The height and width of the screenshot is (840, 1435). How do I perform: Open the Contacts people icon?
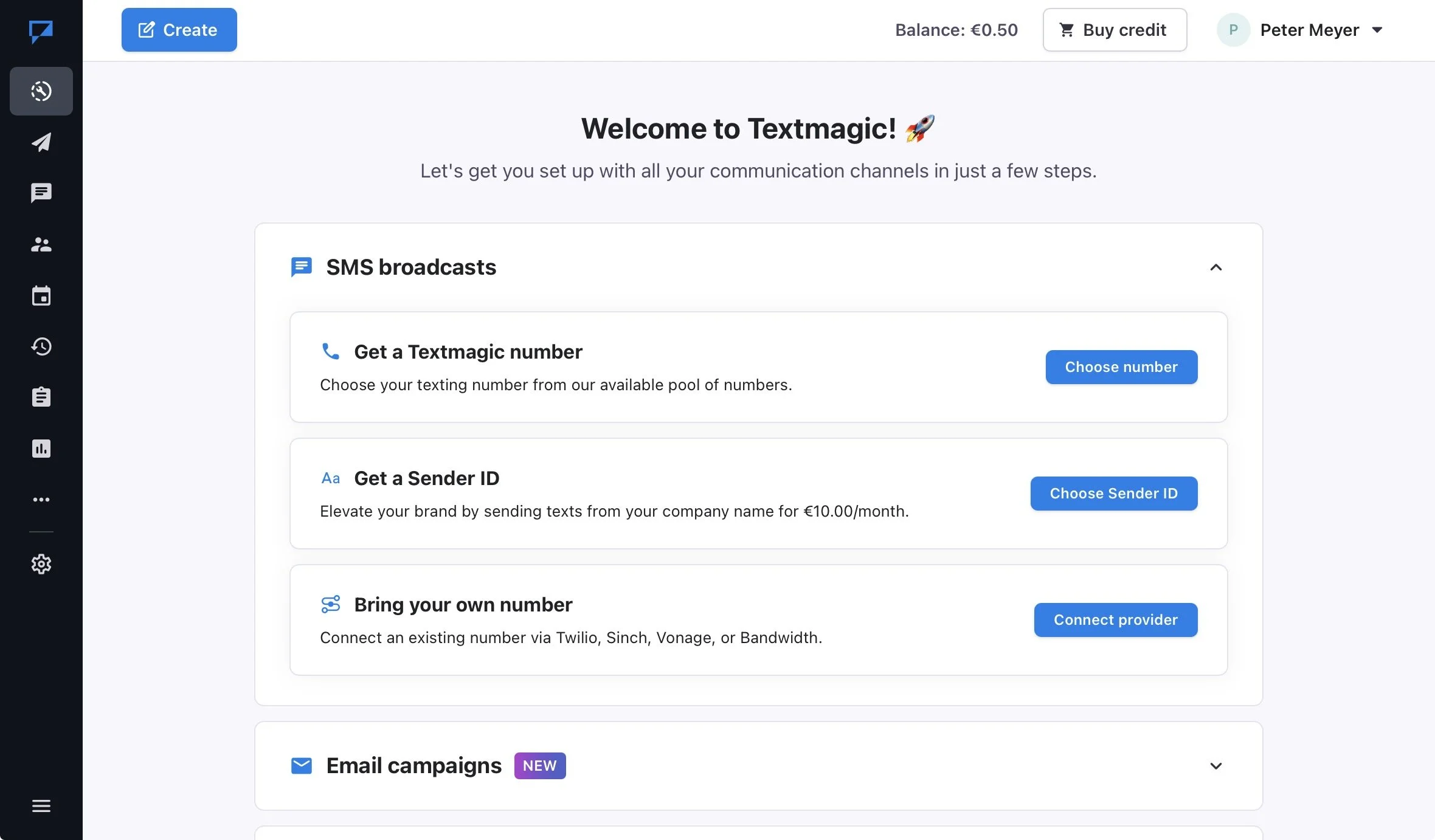pyautogui.click(x=41, y=244)
